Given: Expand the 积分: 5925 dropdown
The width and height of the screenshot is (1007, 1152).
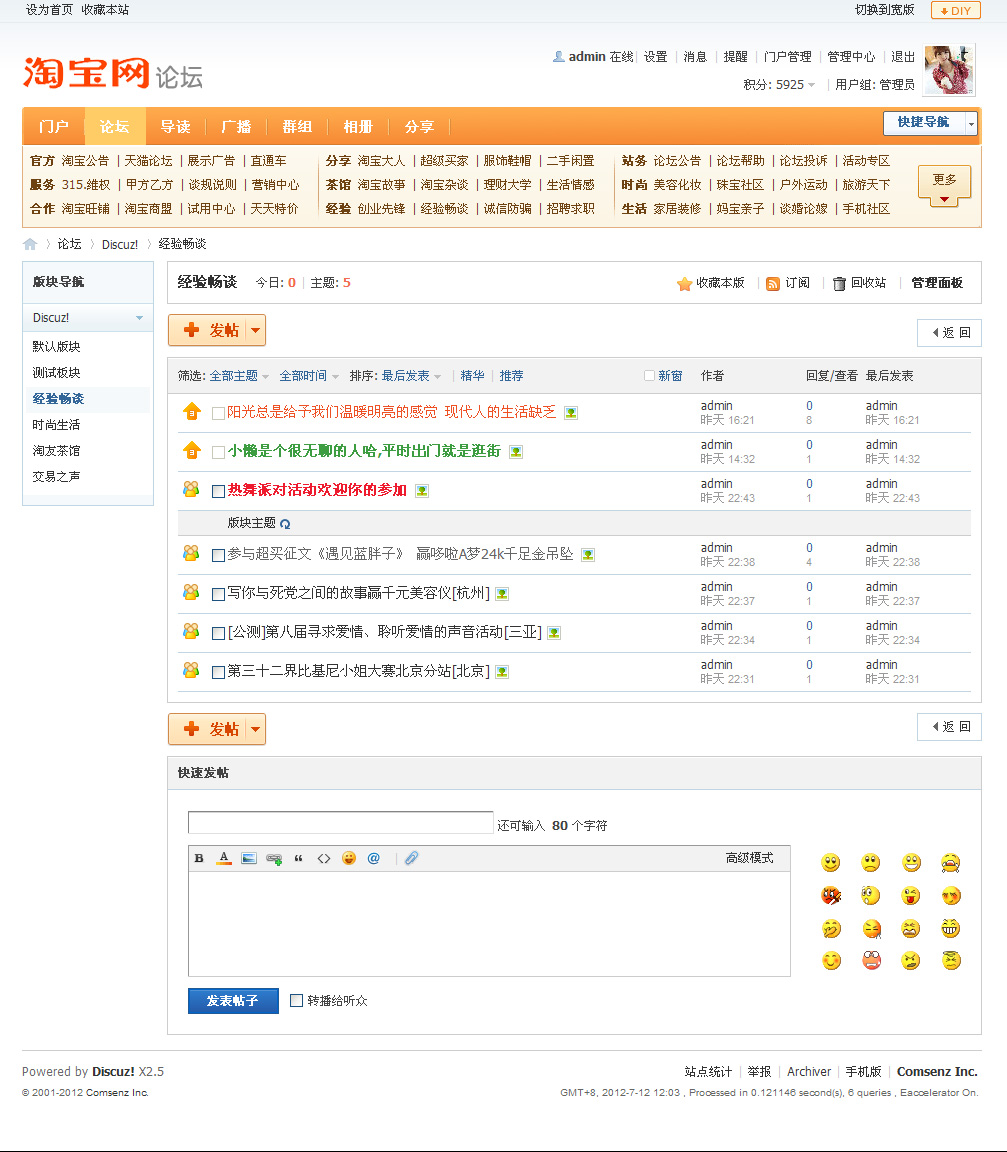Looking at the screenshot, I should 779,84.
